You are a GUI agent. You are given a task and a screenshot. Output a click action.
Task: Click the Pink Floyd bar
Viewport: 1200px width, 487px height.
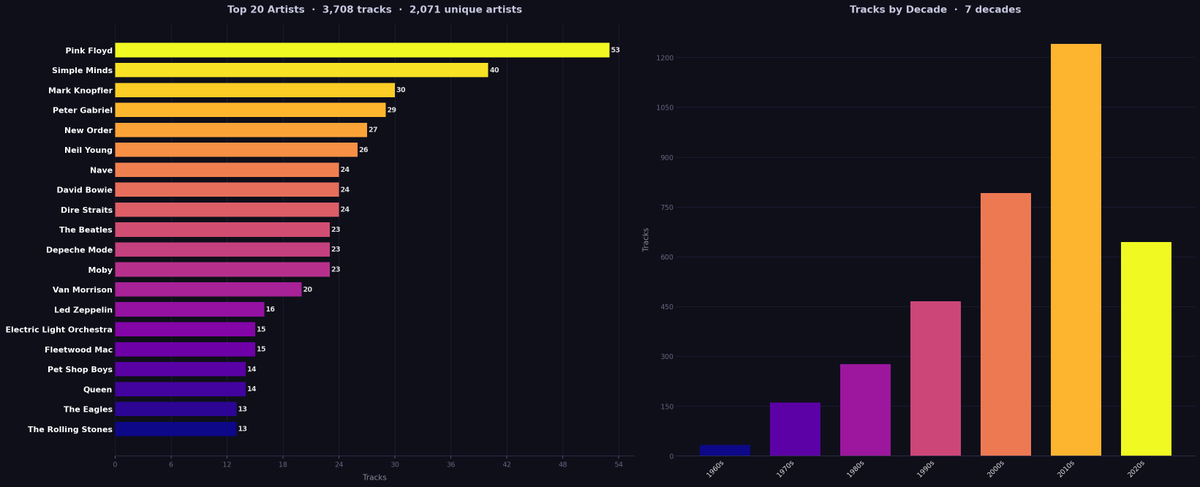pyautogui.click(x=362, y=50)
